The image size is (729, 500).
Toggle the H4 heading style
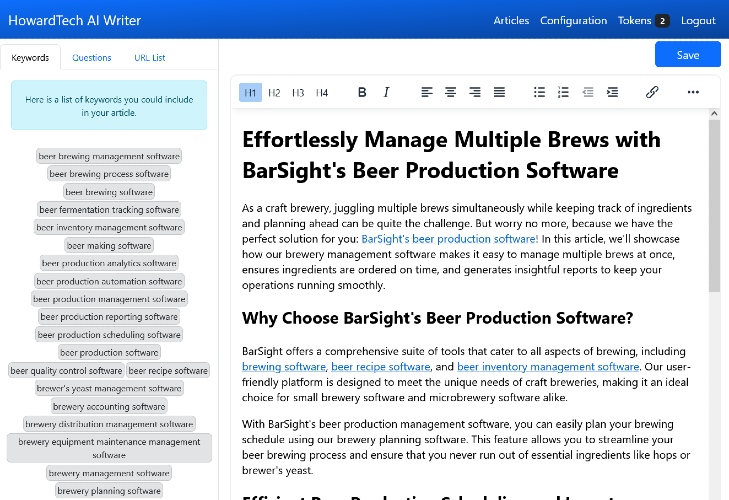(x=322, y=93)
